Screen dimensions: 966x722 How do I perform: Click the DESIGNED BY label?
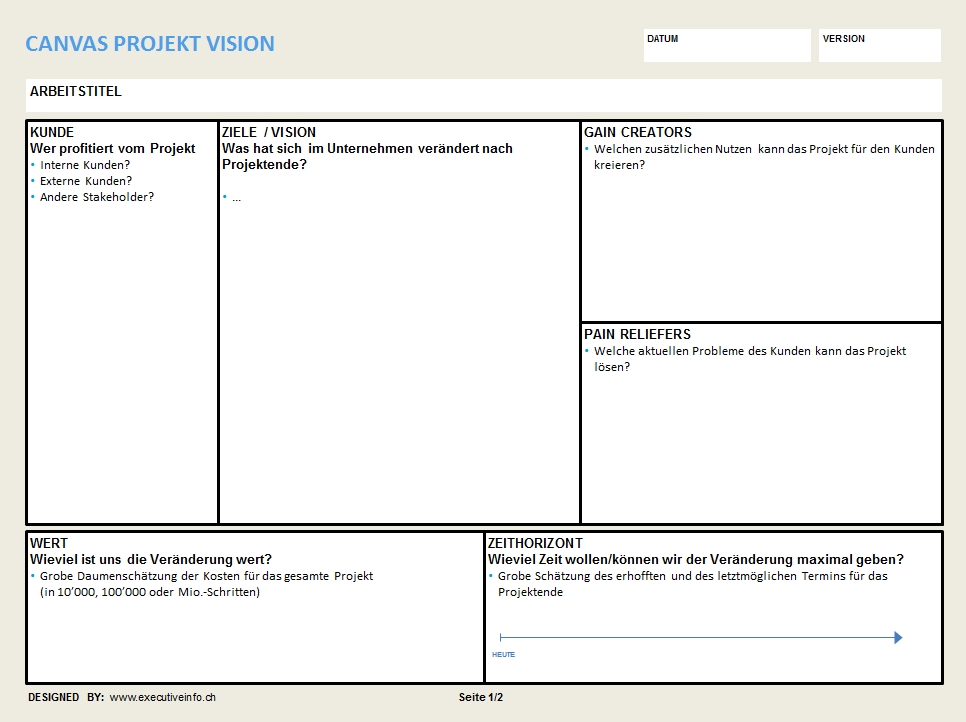[66, 697]
